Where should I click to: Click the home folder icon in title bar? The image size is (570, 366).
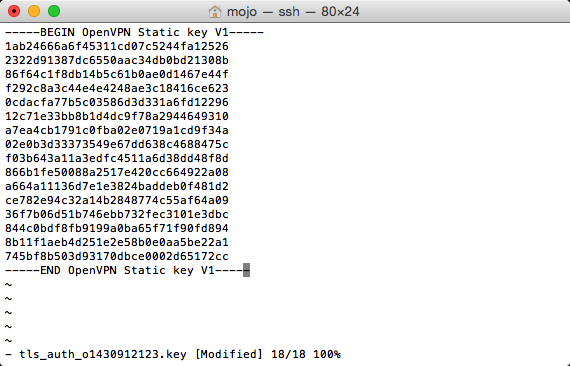pyautogui.click(x=214, y=12)
